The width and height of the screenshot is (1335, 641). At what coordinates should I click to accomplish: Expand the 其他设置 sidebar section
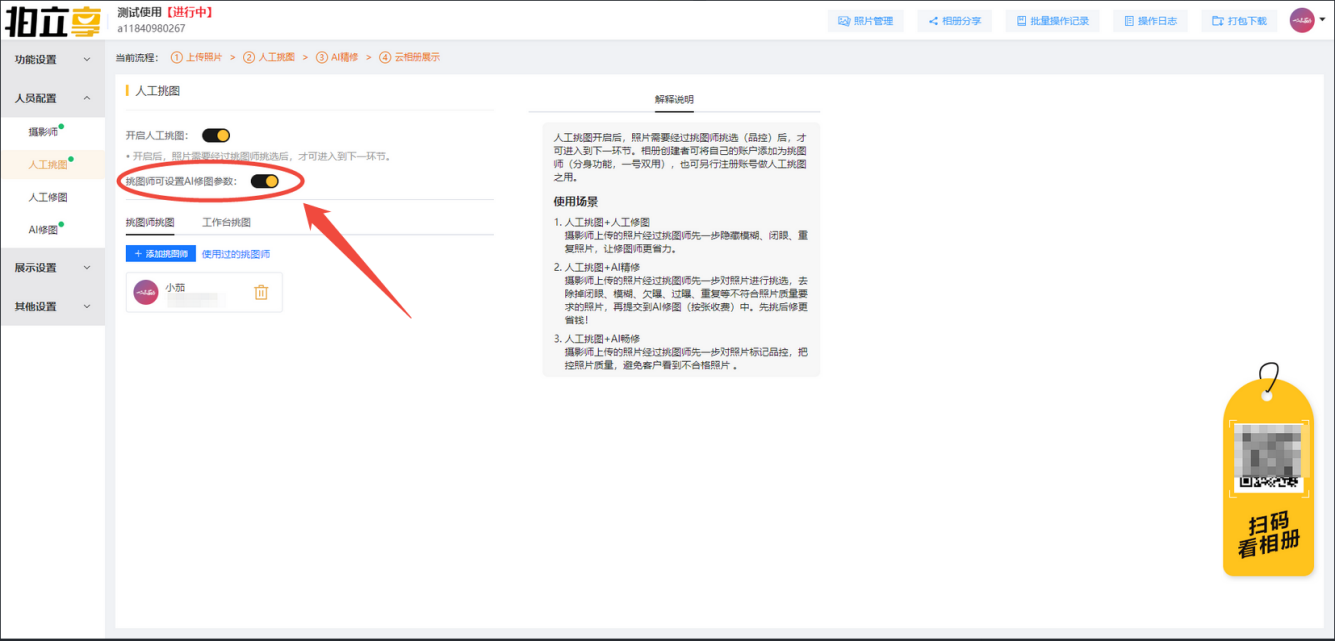pyautogui.click(x=52, y=307)
